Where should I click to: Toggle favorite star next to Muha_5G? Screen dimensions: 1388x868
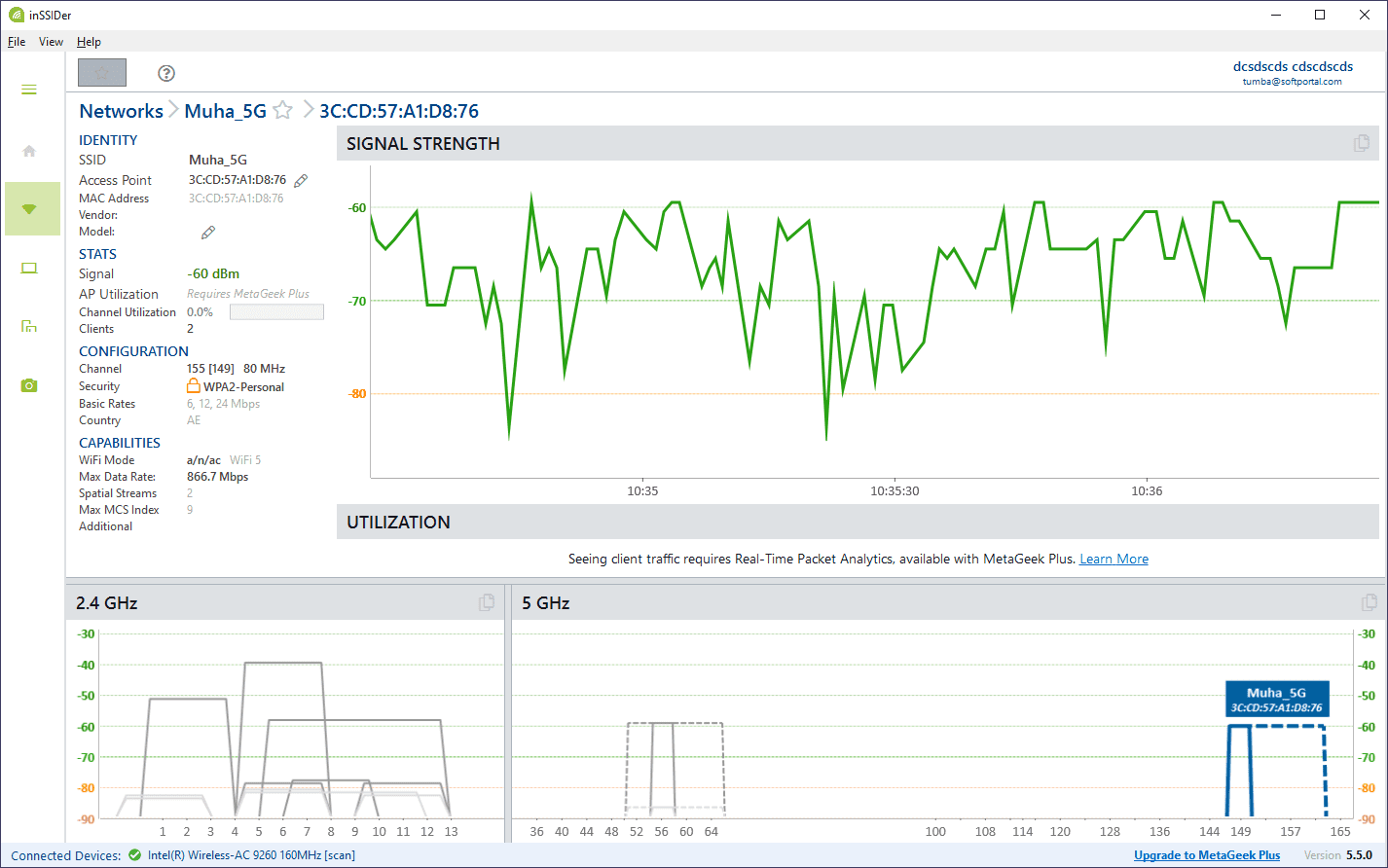[x=282, y=110]
